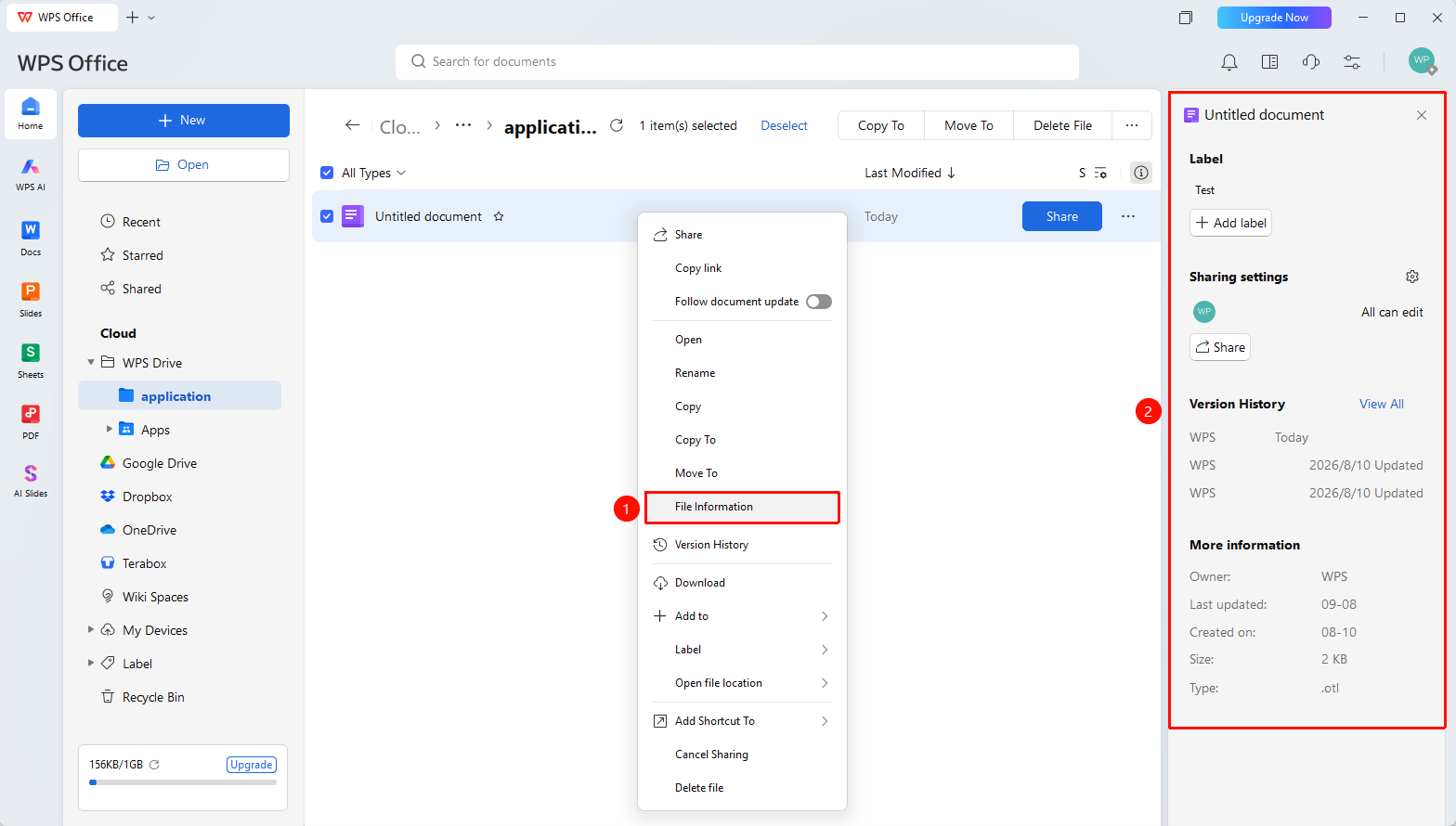
Task: Click the Deselect link
Action: [784, 125]
